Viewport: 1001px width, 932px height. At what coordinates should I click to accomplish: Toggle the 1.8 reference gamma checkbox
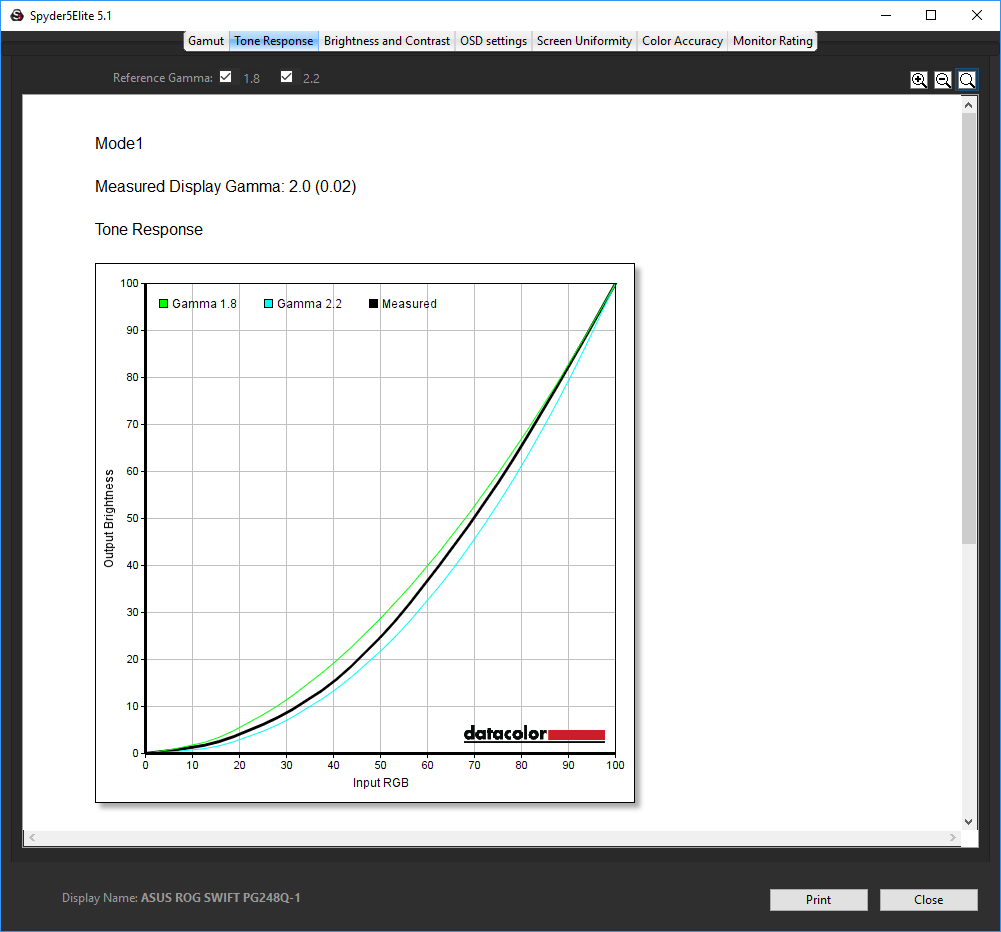pyautogui.click(x=225, y=77)
